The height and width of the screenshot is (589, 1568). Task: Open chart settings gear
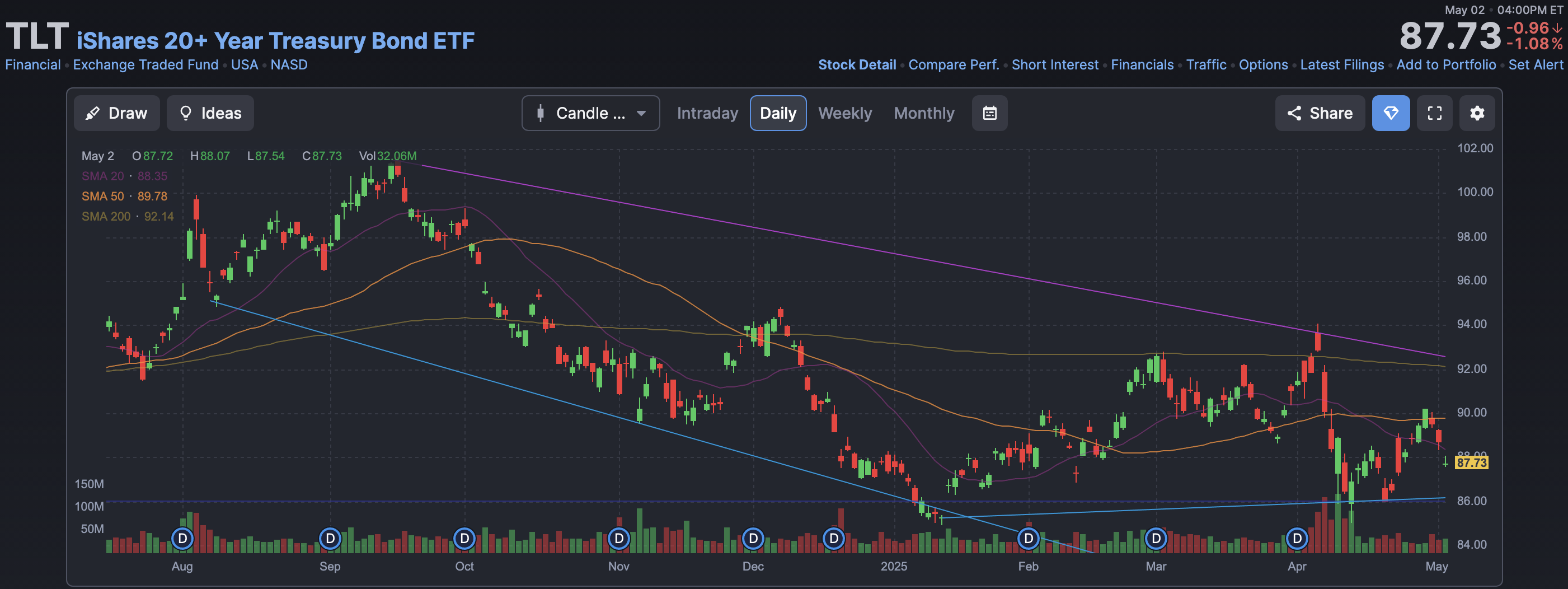(x=1477, y=113)
